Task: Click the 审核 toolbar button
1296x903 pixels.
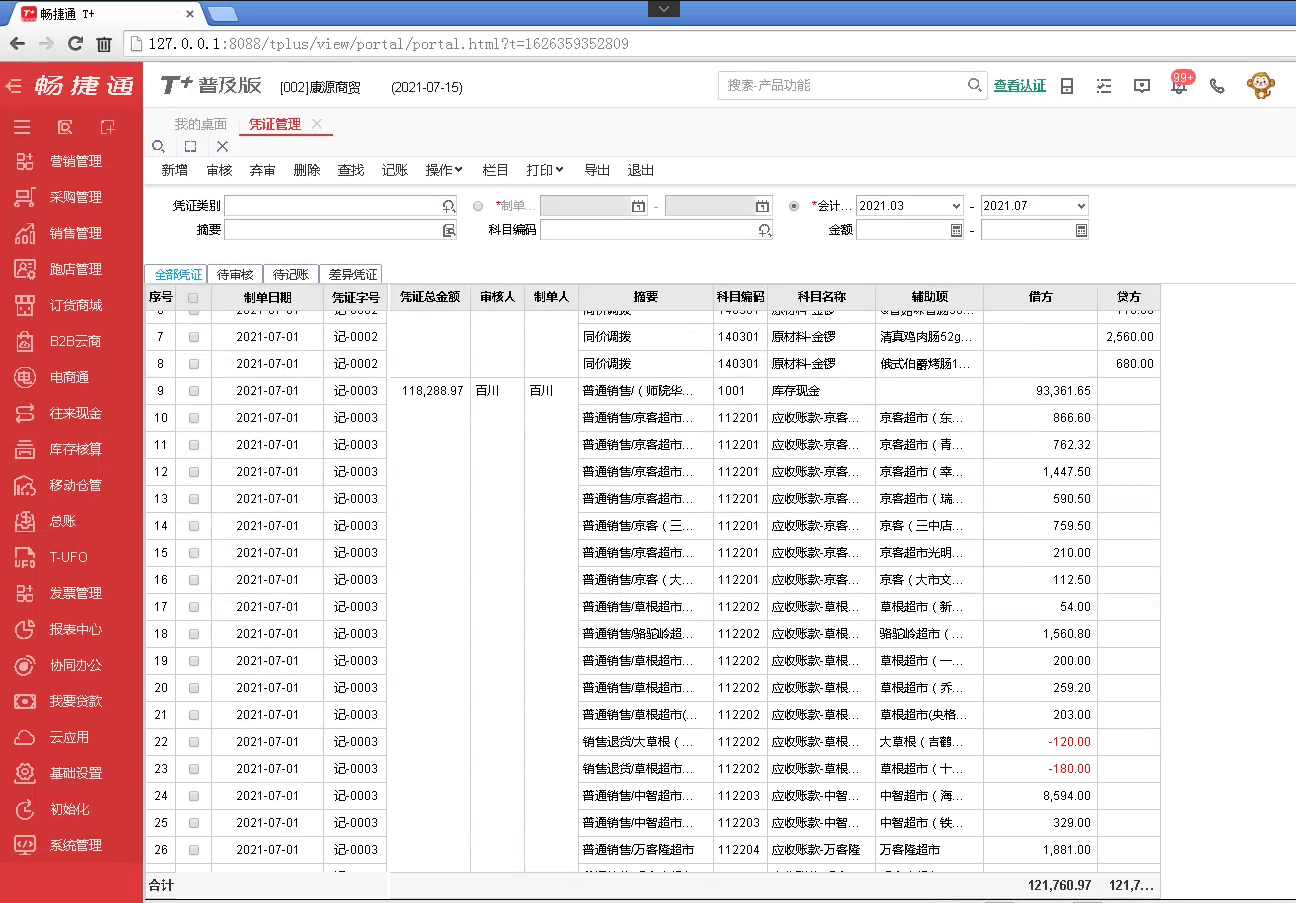Action: 219,170
